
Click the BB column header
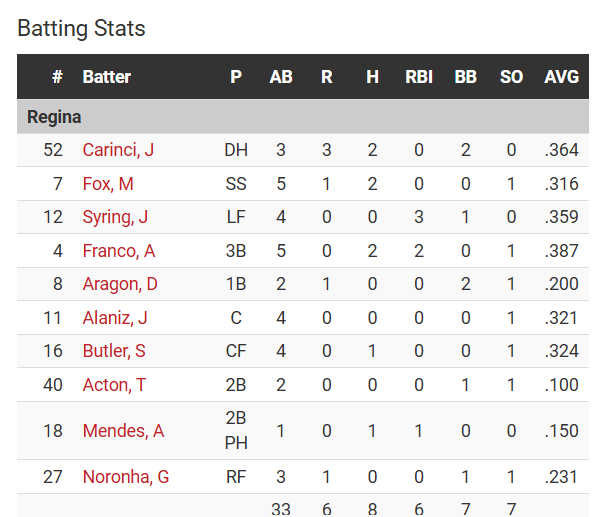[465, 77]
